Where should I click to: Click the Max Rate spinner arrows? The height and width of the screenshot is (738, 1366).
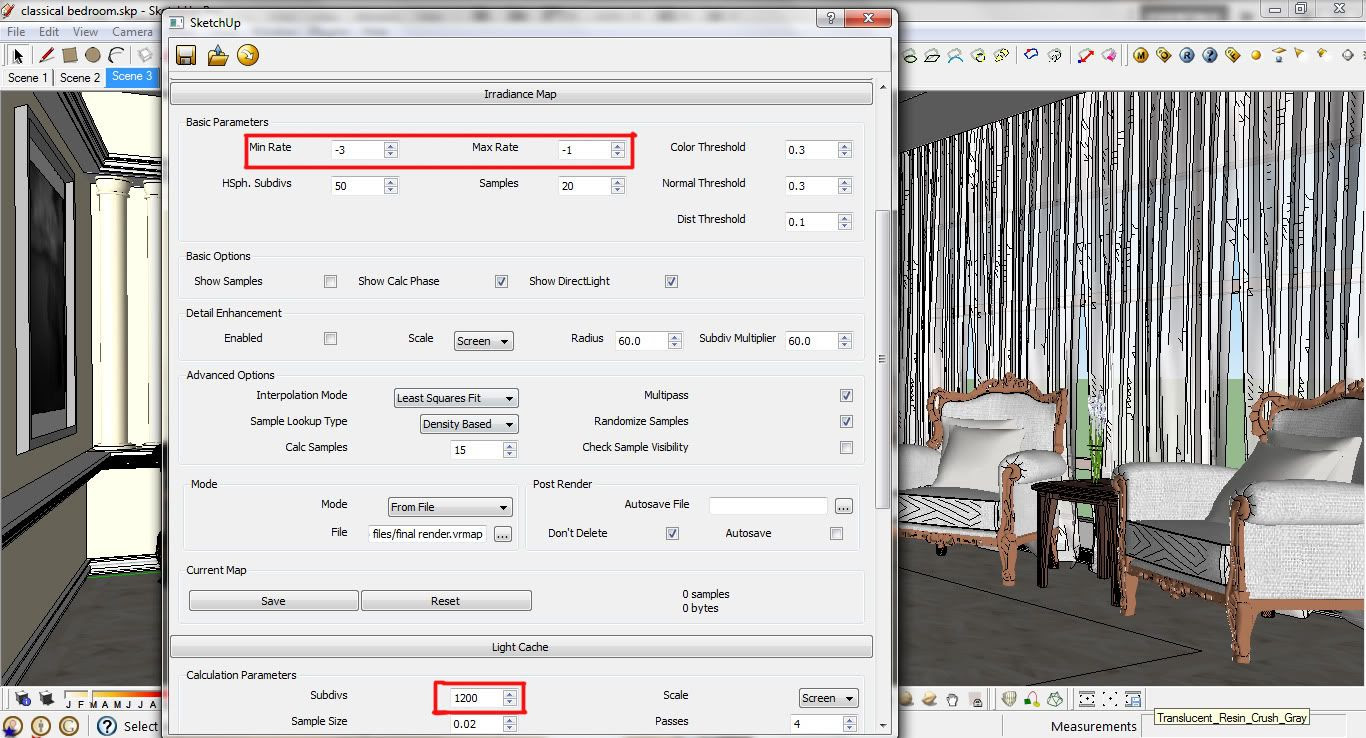coord(617,150)
